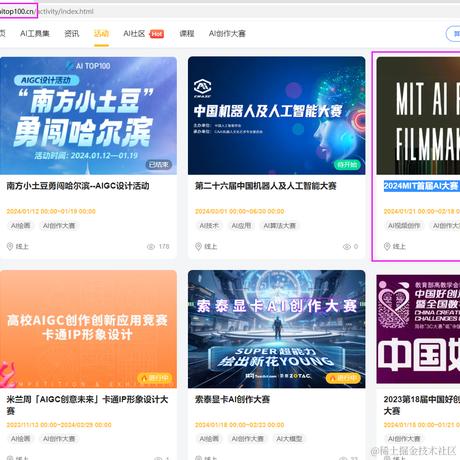460x460 pixels.
Task: Select the AI创作大赛 tag on 南方小土豆 card
Action: coord(59,226)
